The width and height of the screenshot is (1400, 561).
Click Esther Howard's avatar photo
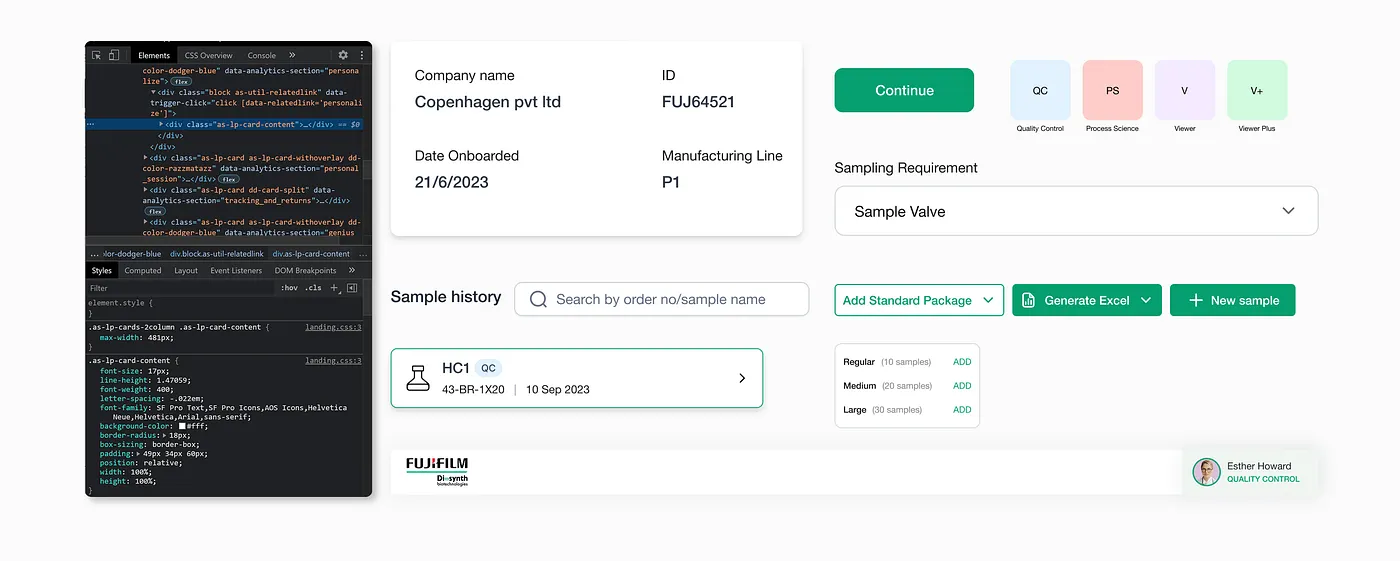[1207, 472]
